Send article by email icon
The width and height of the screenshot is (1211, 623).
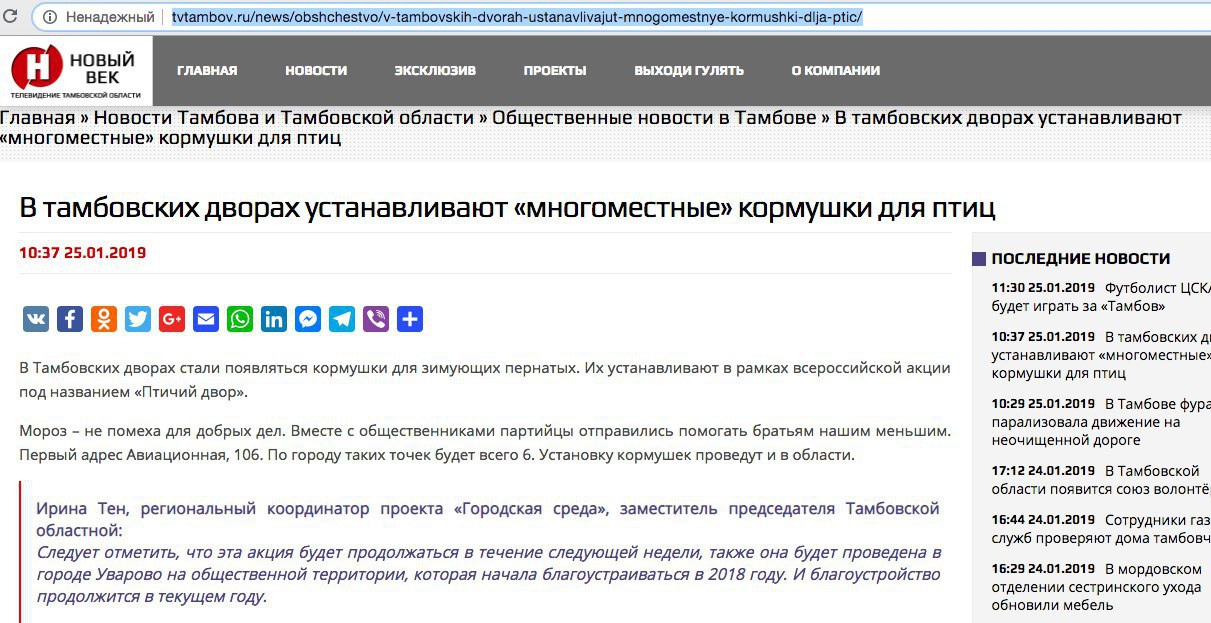206,319
